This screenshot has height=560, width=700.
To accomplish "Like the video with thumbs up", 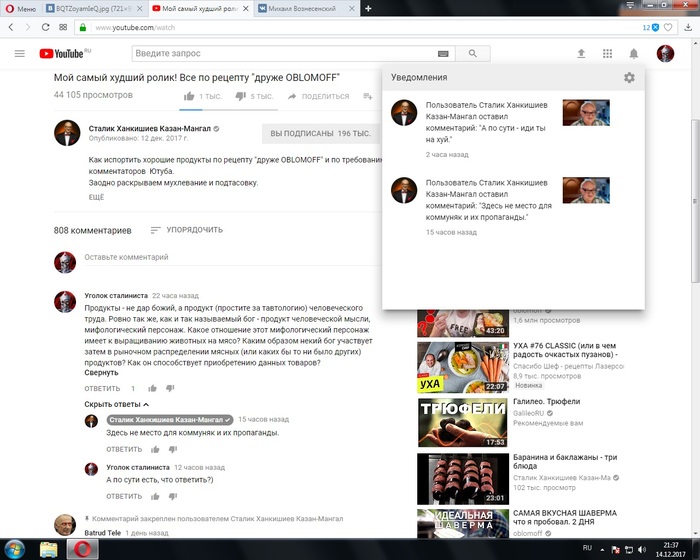I will [189, 96].
